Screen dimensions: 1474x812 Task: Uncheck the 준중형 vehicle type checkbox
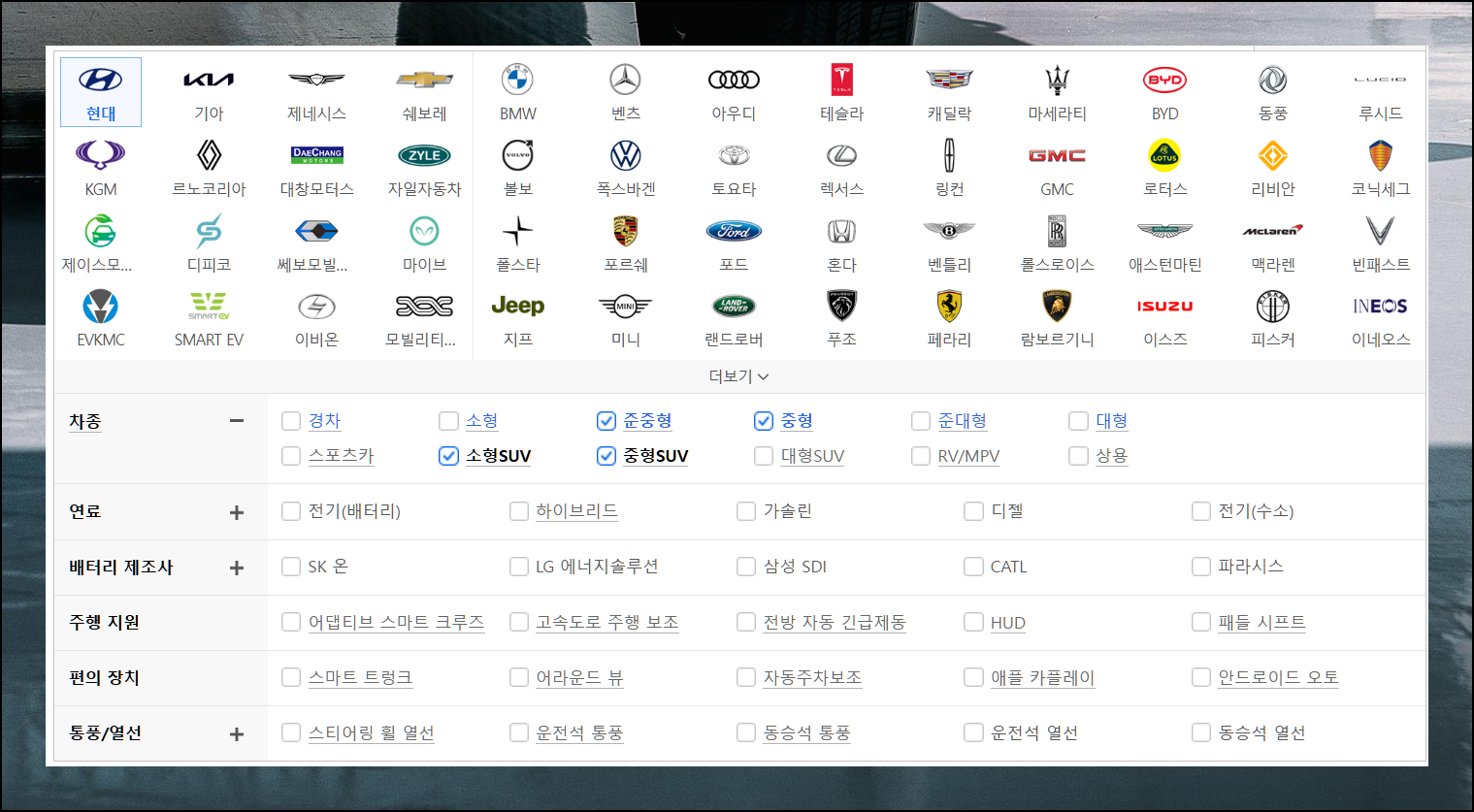pos(606,421)
